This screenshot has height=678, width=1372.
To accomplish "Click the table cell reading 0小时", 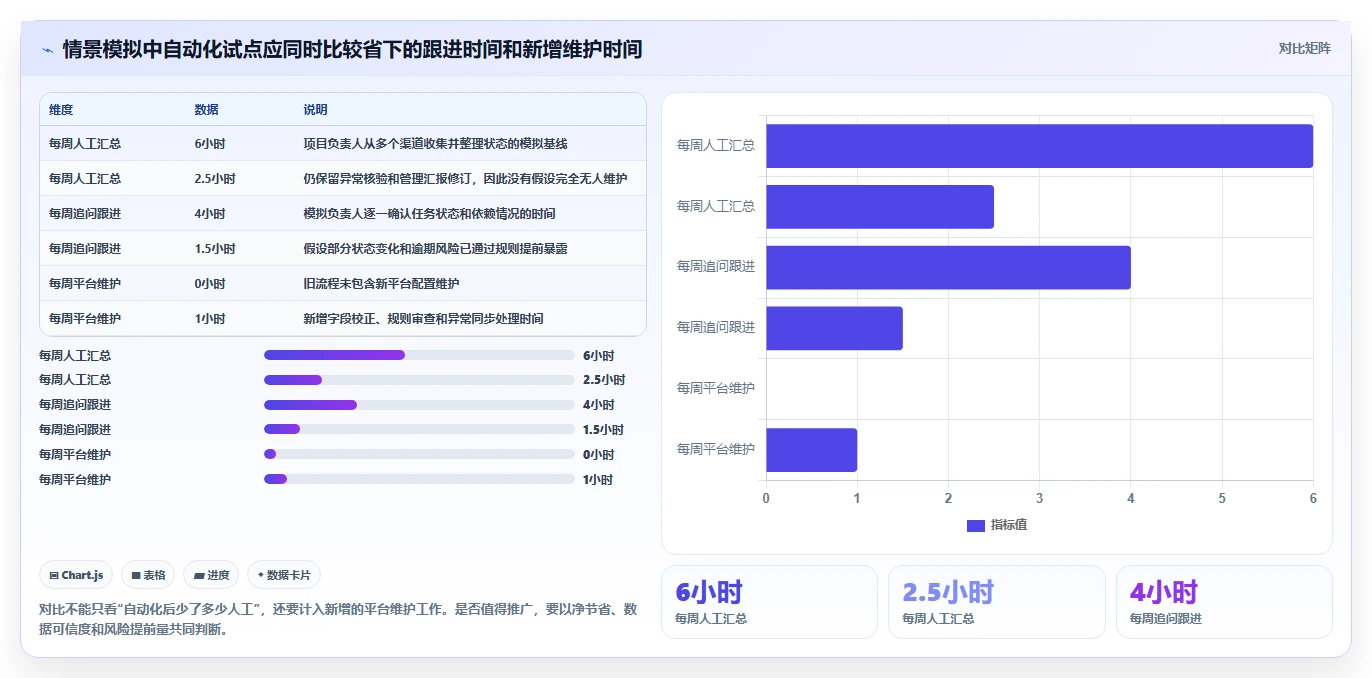I will click(x=210, y=284).
